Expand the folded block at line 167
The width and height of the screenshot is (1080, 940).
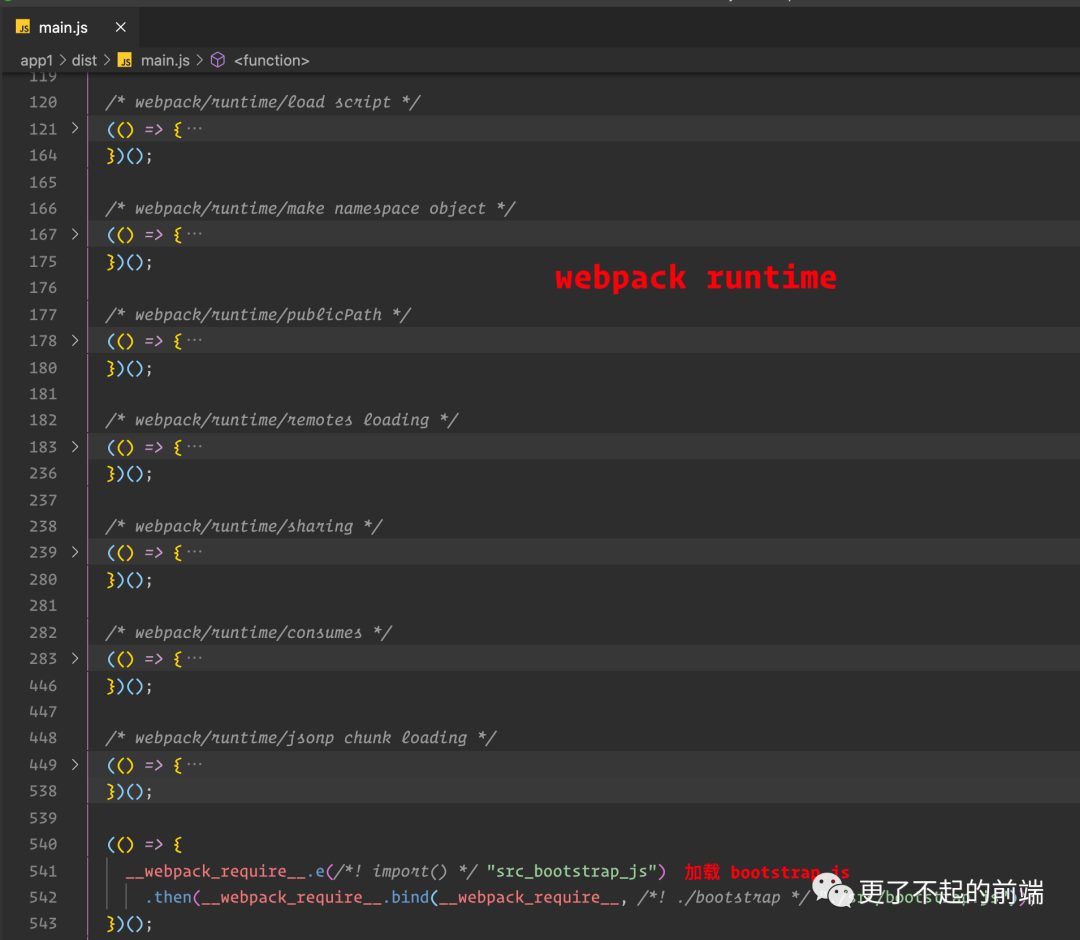(75, 234)
